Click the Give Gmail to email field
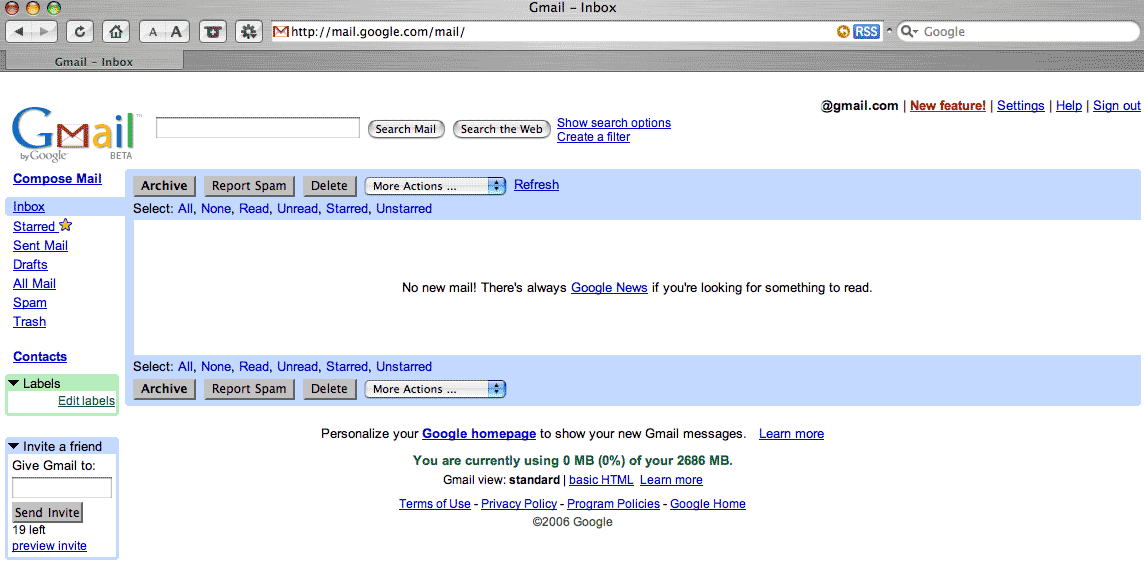The image size is (1144, 577). click(62, 487)
